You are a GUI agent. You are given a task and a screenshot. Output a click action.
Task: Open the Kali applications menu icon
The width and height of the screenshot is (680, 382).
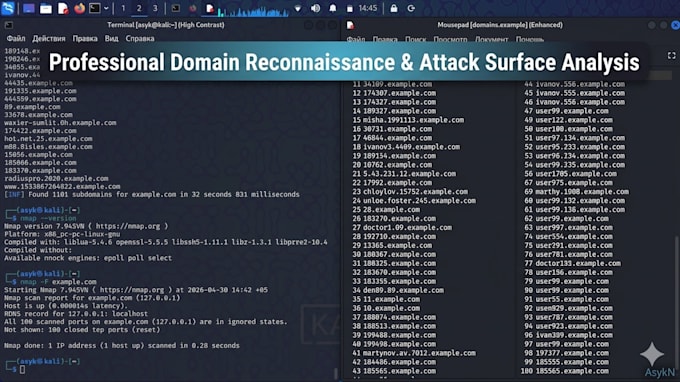(x=8, y=8)
